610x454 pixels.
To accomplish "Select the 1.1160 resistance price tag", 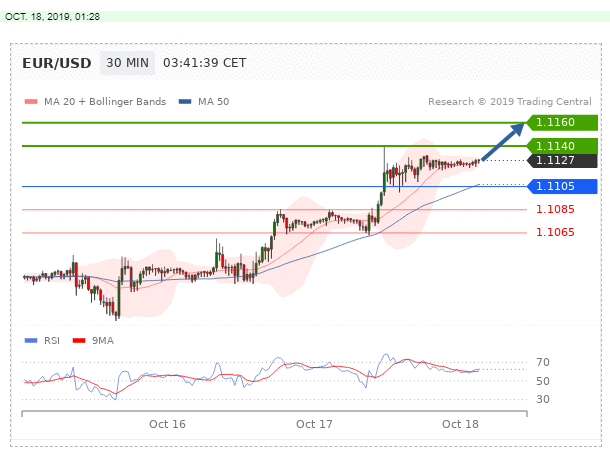I will (562, 123).
